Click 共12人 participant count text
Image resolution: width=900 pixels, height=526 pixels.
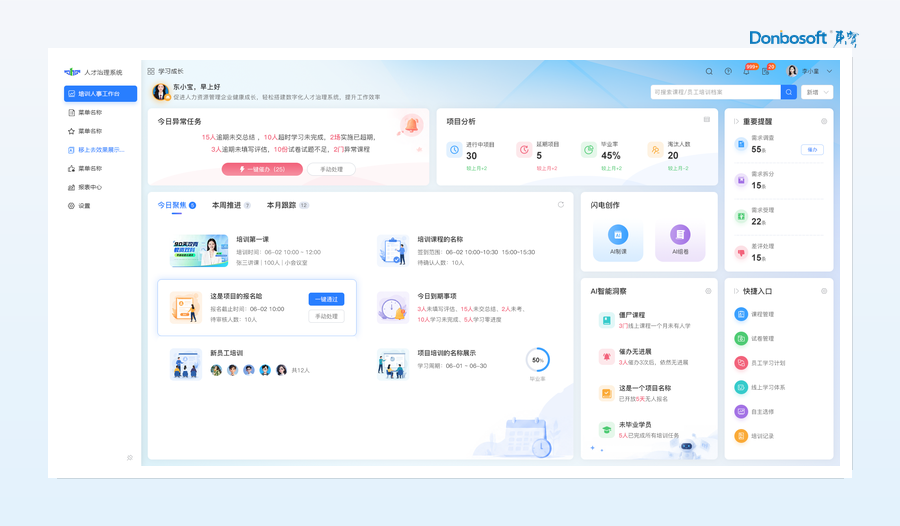point(301,370)
